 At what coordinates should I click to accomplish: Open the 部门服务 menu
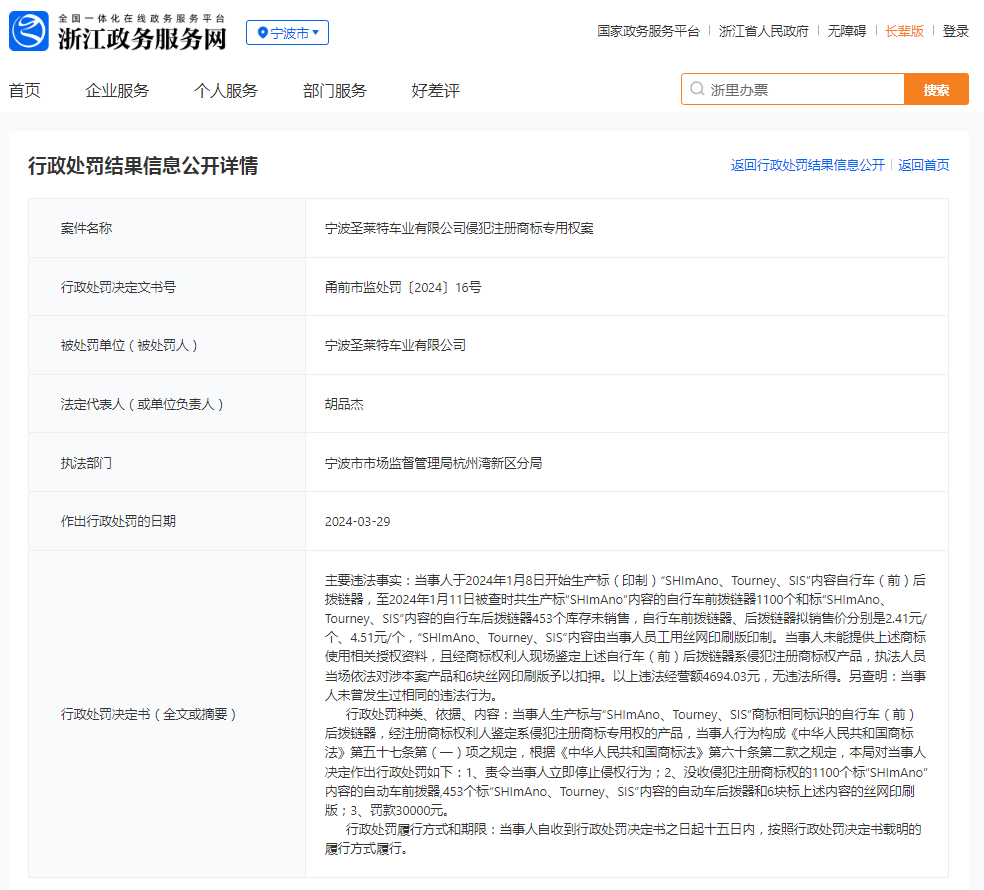click(x=334, y=90)
